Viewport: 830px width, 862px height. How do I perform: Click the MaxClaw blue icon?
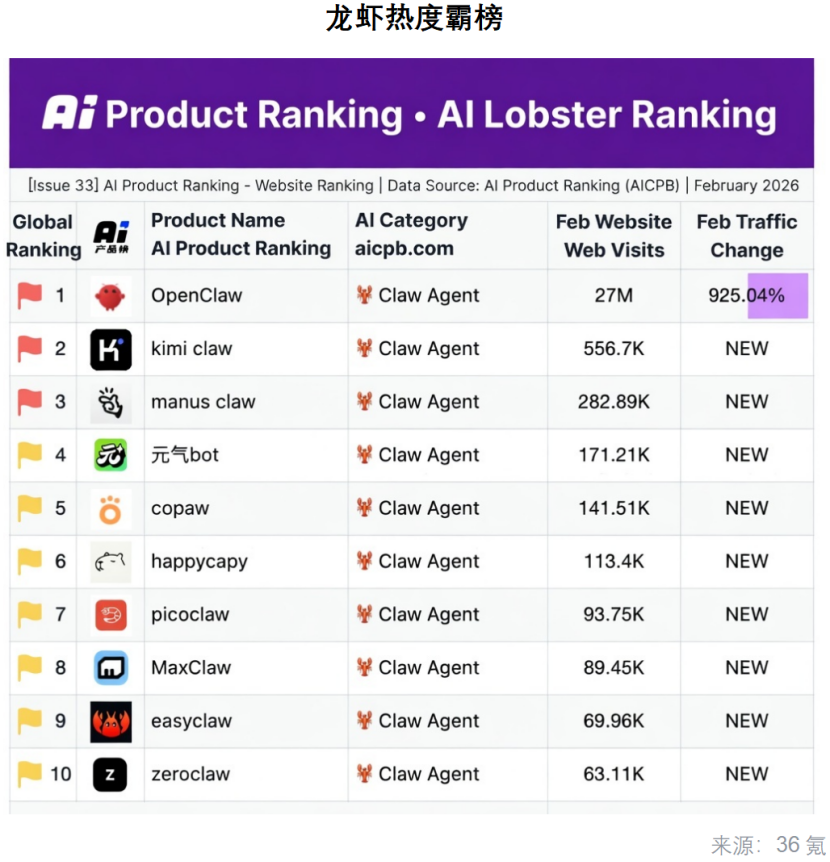coord(111,668)
